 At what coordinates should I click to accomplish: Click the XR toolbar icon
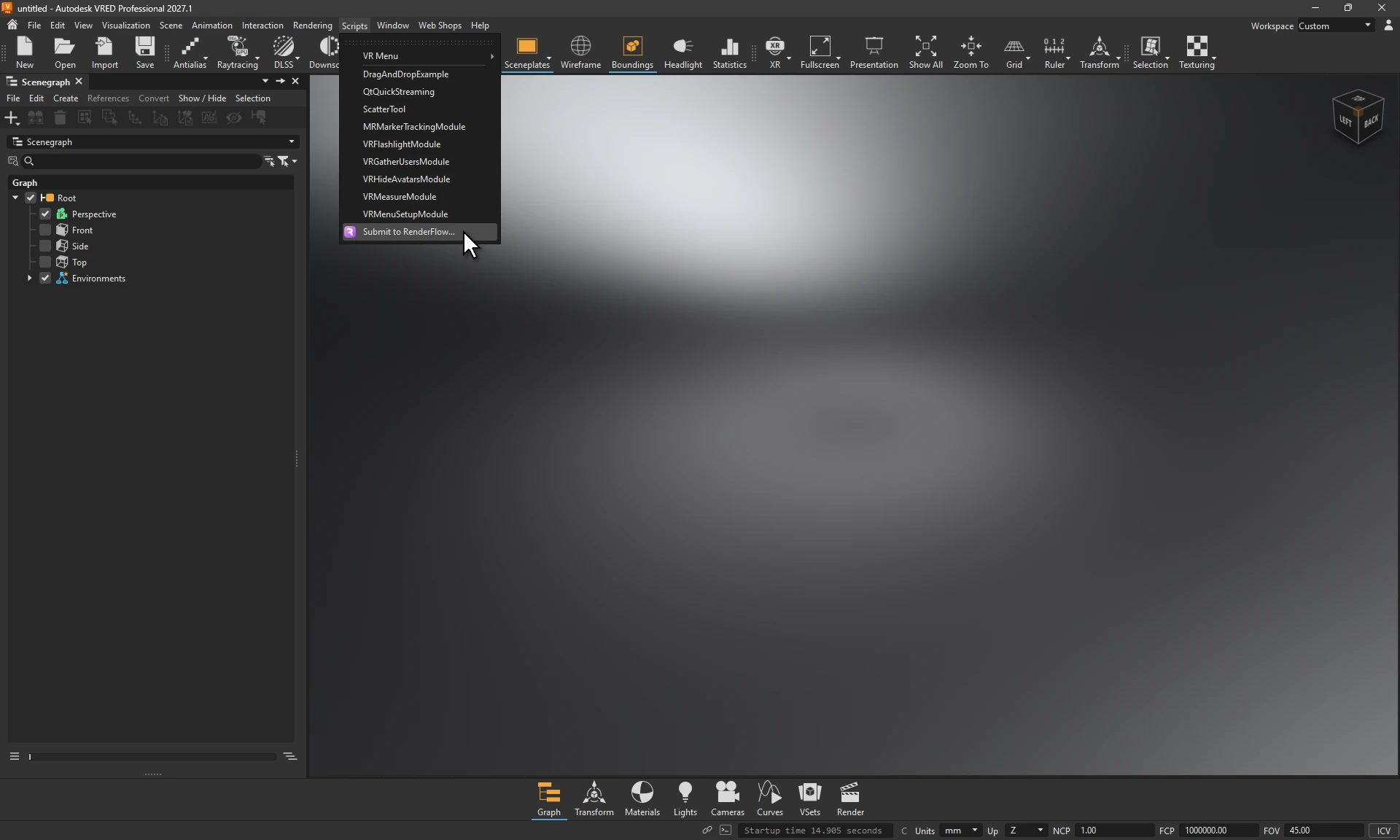775,52
